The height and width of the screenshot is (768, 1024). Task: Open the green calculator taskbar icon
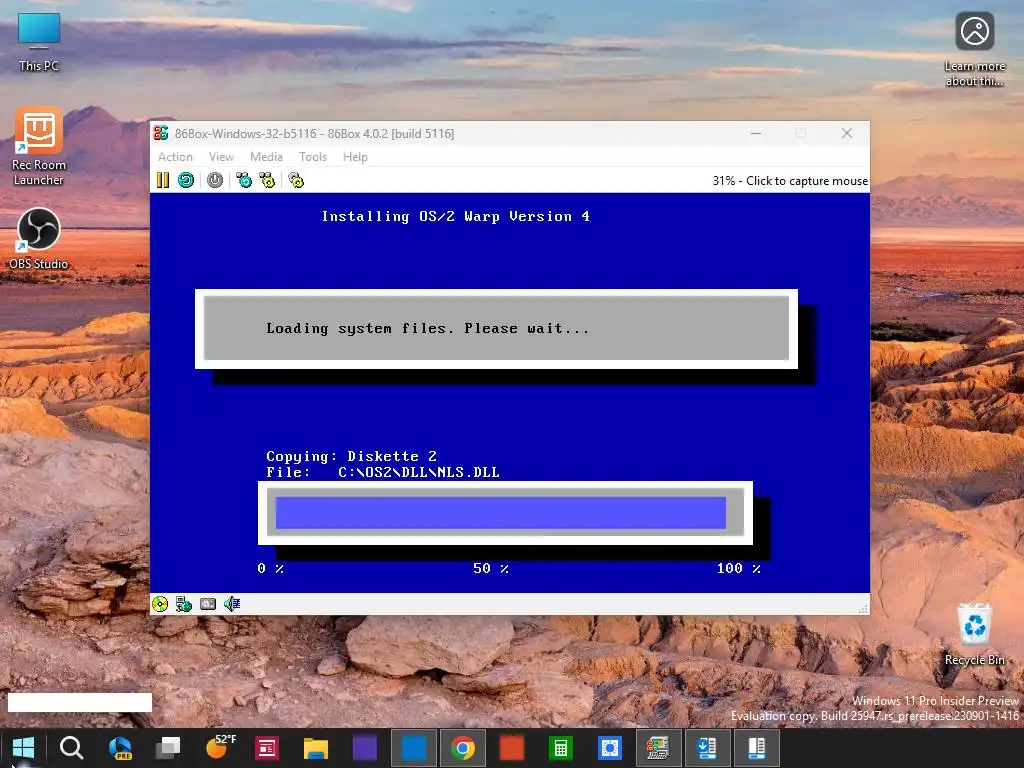561,748
